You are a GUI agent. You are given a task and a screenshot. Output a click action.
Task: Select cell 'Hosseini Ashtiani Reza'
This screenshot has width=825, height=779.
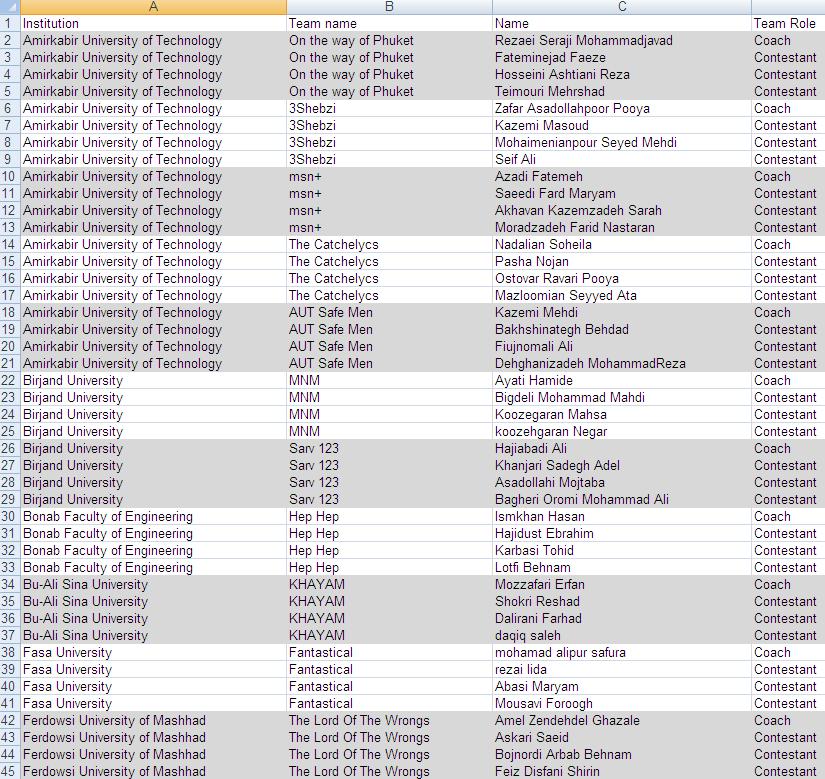coord(622,74)
